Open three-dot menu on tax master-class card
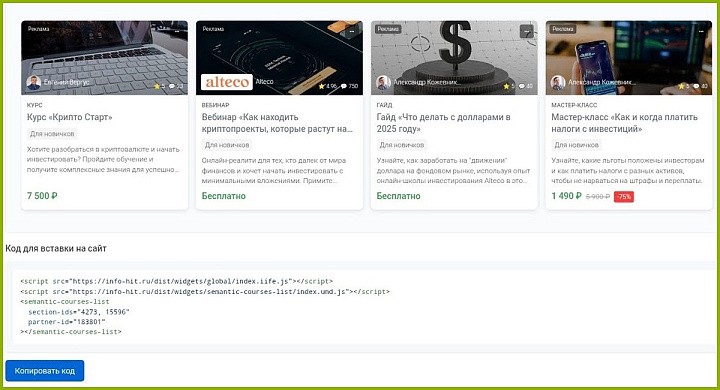720x390 pixels. 701,31
